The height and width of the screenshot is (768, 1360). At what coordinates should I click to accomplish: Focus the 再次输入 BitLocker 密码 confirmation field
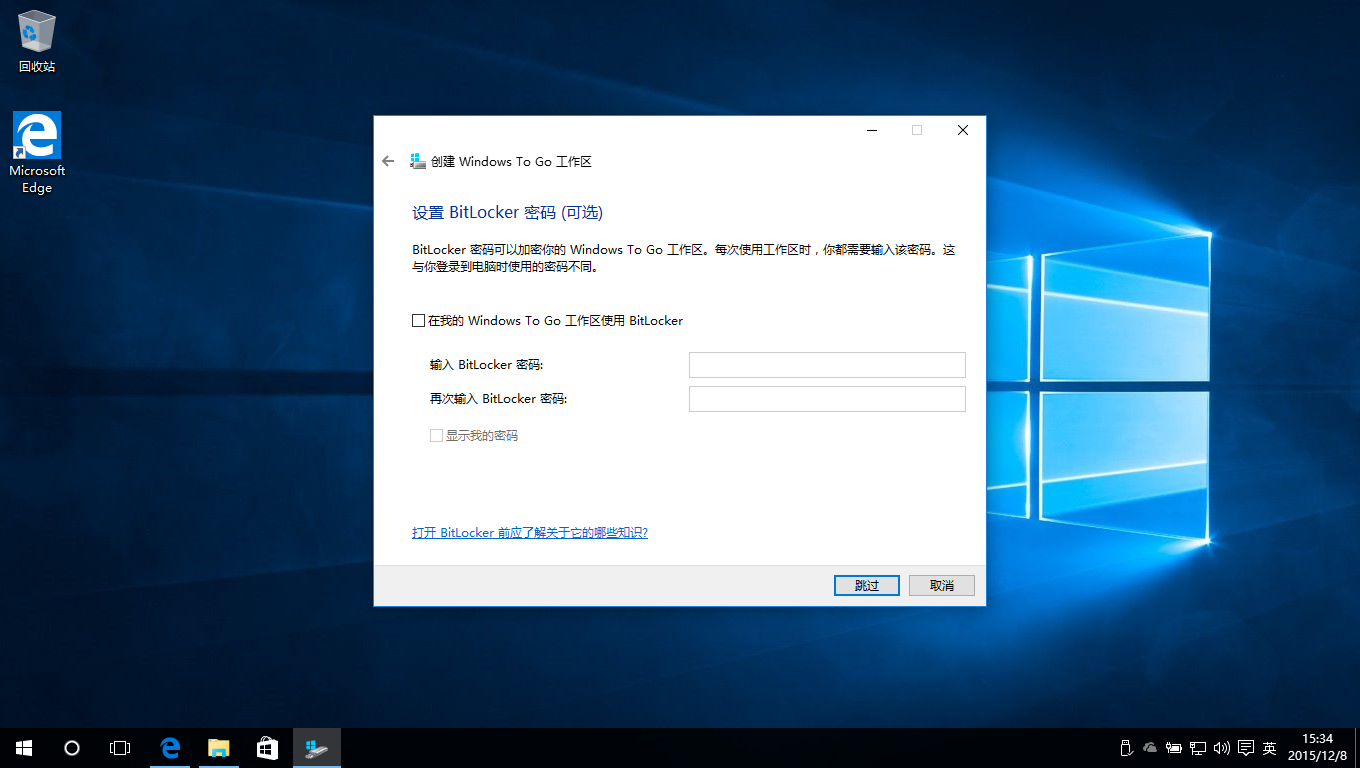pyautogui.click(x=827, y=399)
